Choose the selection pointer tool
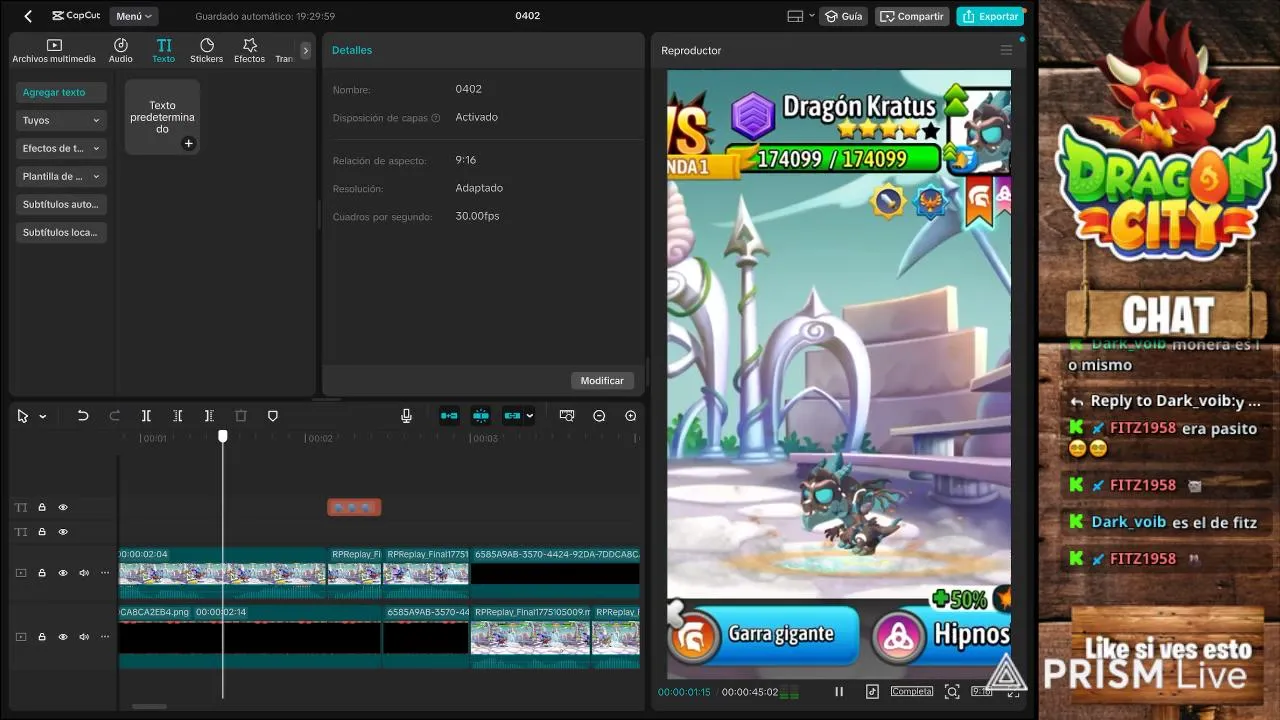Screen dimensions: 1280x720 click(x=22, y=416)
